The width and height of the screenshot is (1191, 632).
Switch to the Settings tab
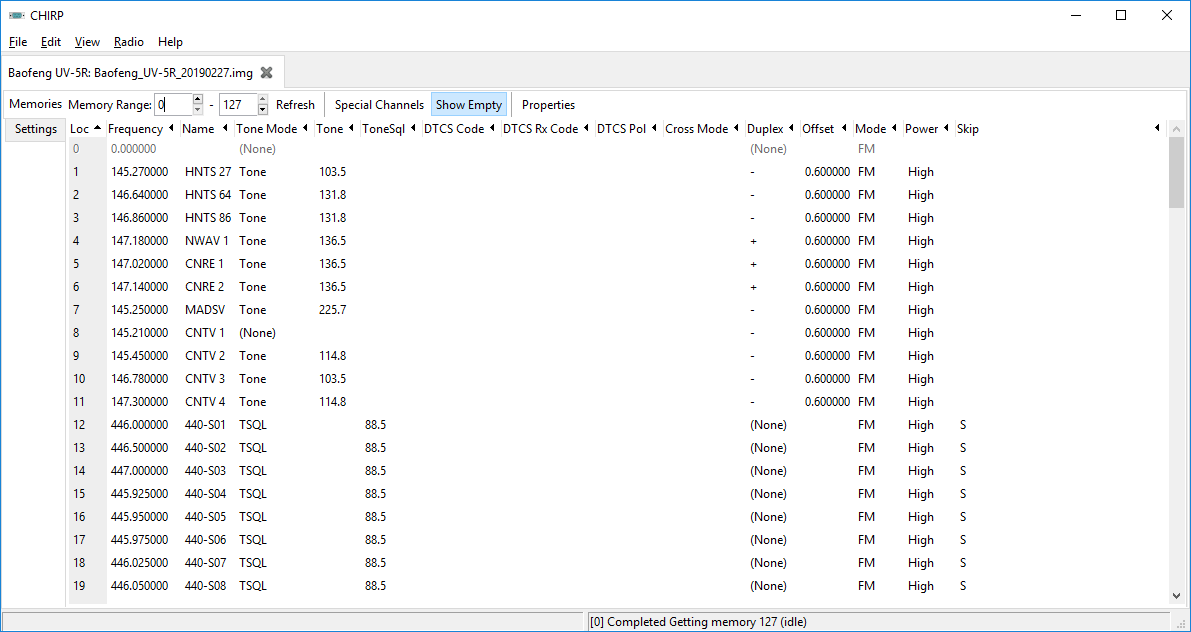tap(35, 129)
